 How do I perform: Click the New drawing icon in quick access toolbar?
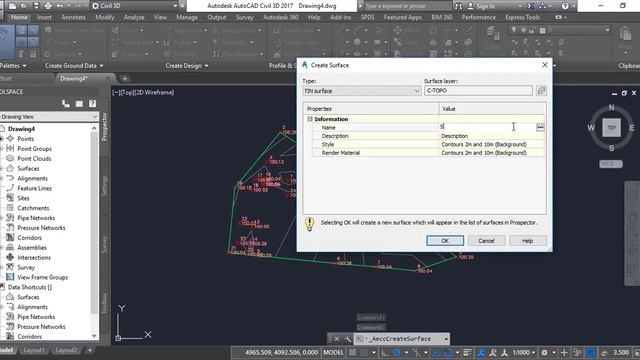click(12, 6)
